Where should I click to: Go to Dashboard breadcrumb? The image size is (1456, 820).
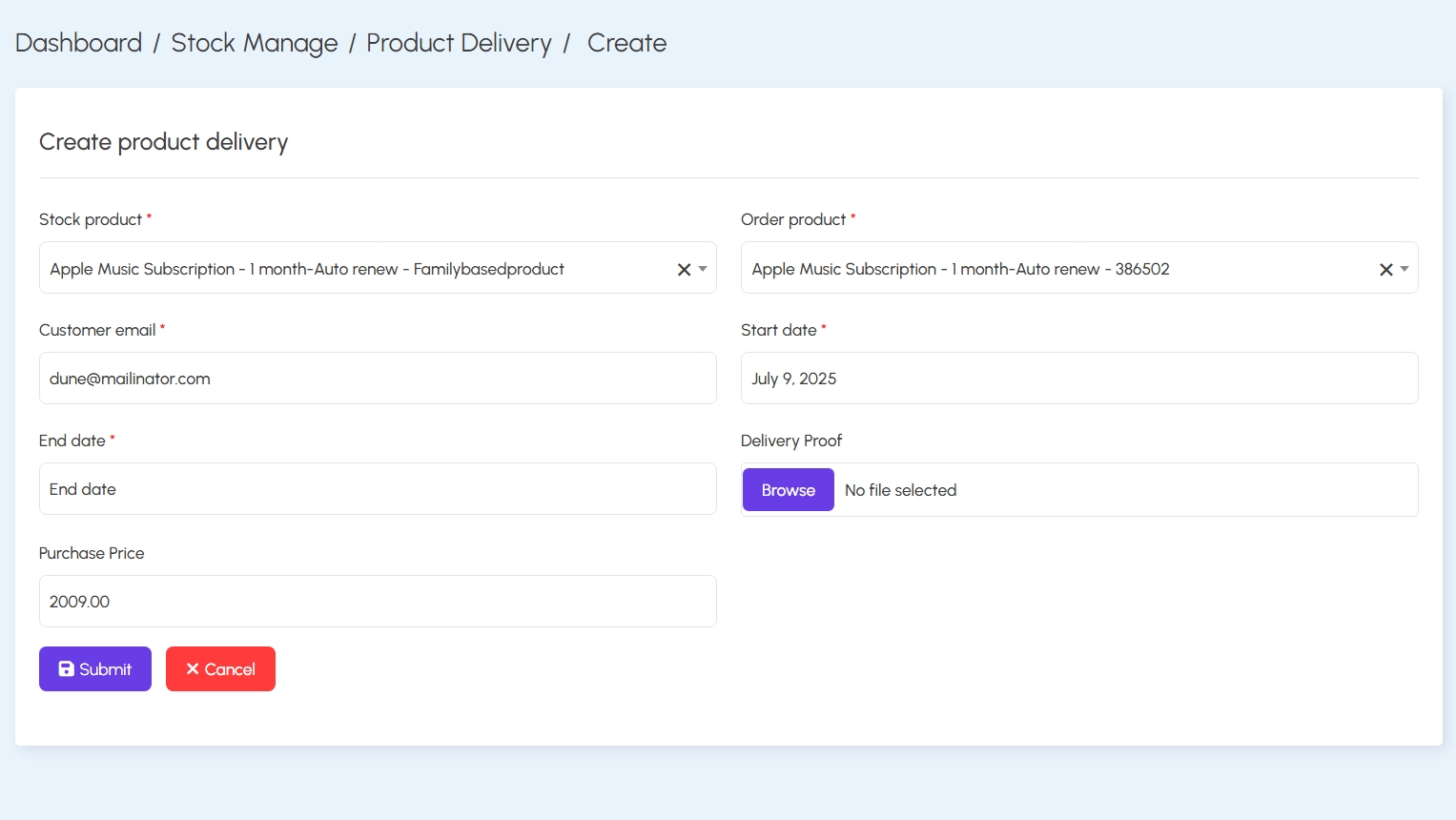coord(78,43)
